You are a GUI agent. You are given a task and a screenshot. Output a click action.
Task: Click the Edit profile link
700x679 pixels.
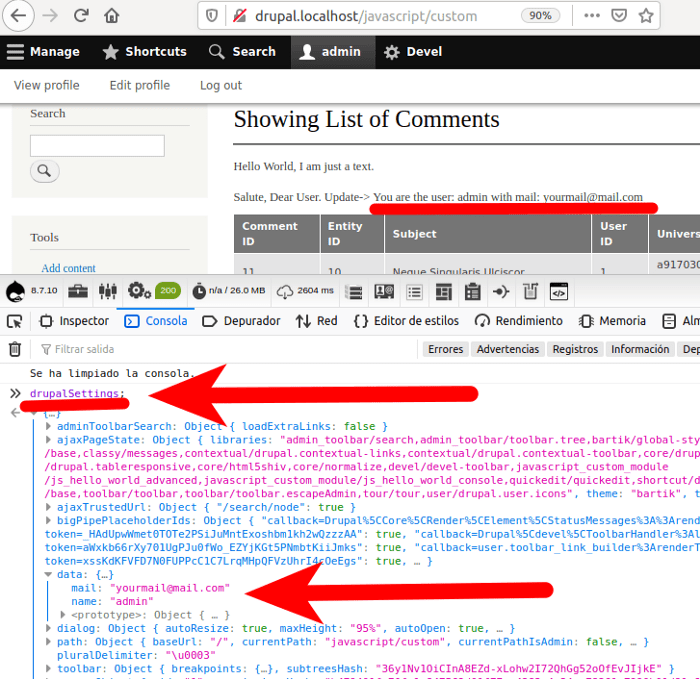click(140, 85)
